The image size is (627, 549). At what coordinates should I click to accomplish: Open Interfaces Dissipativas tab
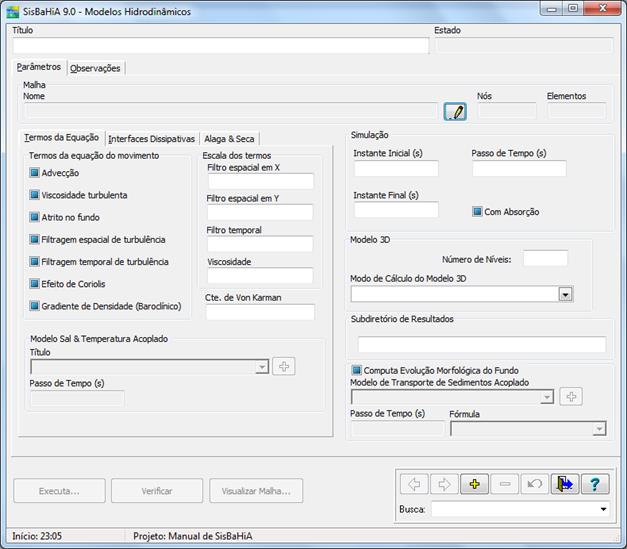point(152,139)
